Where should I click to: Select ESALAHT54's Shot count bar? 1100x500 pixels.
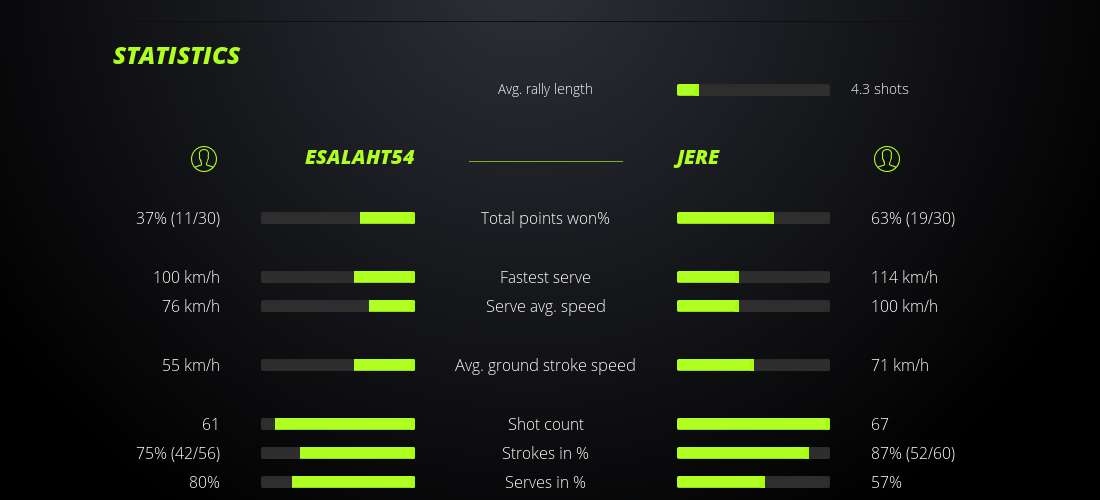[338, 424]
